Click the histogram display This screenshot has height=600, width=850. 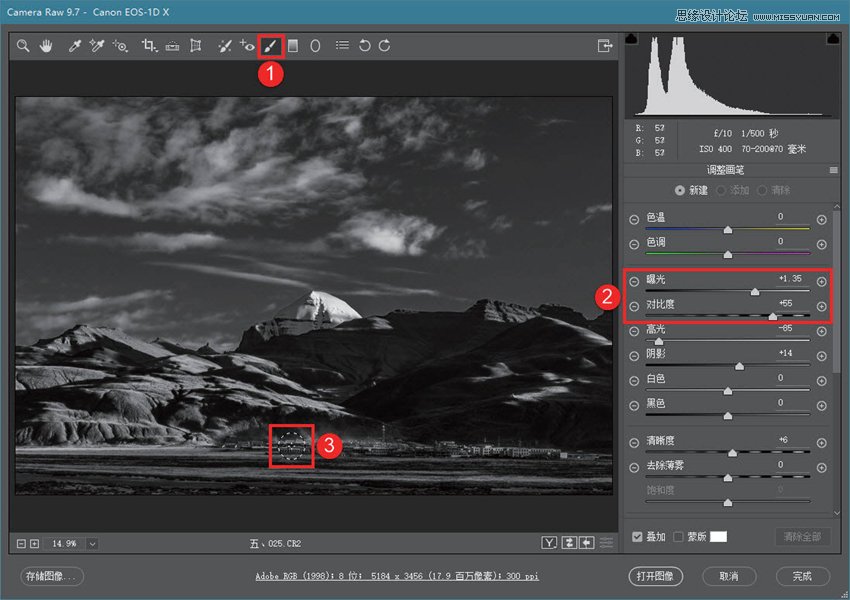pos(732,76)
